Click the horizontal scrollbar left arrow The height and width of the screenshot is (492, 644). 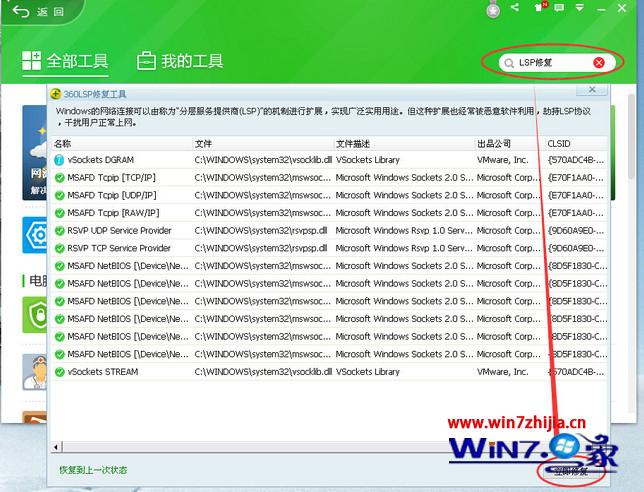coord(56,446)
